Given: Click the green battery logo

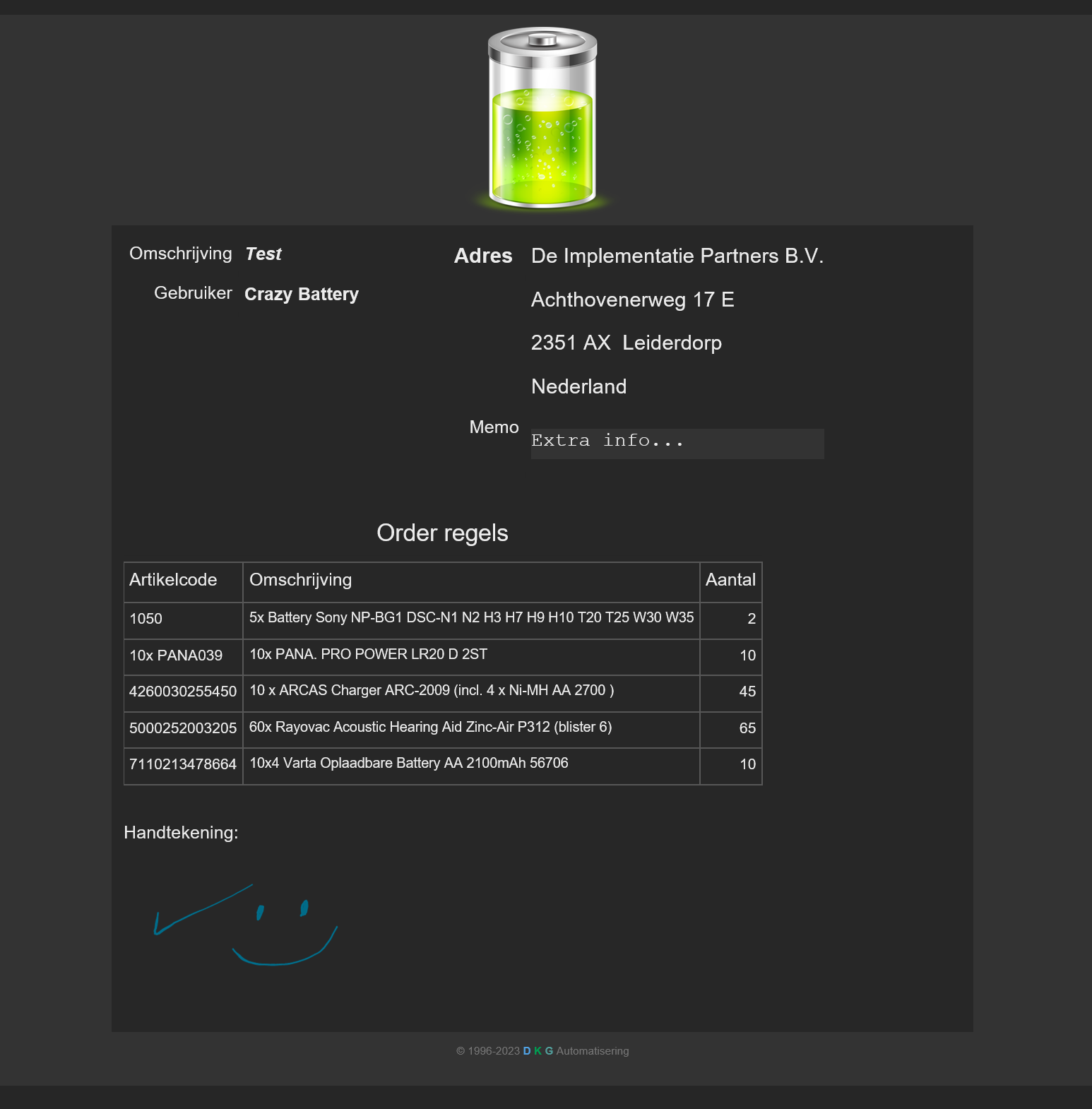Looking at the screenshot, I should point(542,119).
